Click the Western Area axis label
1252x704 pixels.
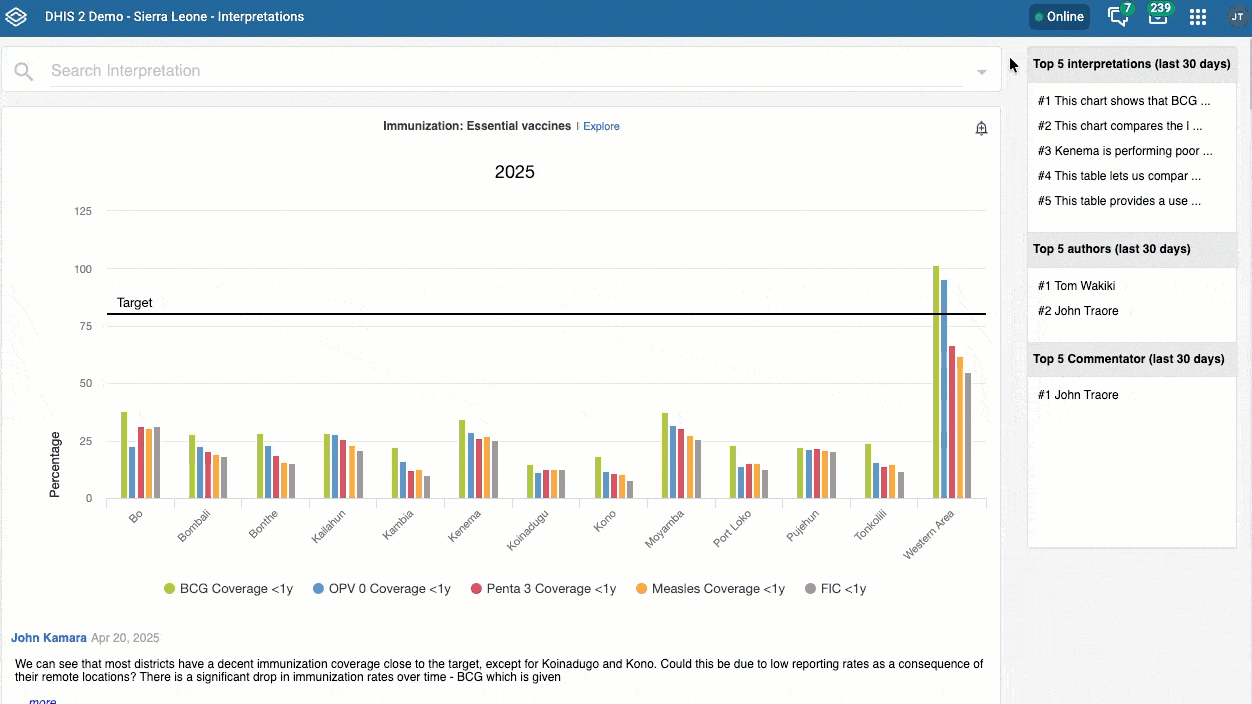930,536
